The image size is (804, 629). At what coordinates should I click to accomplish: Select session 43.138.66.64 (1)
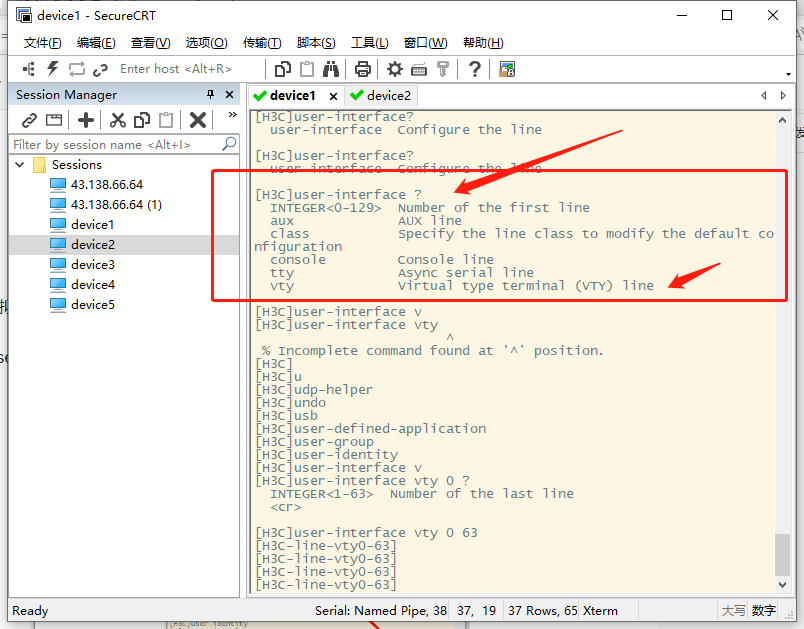point(116,205)
